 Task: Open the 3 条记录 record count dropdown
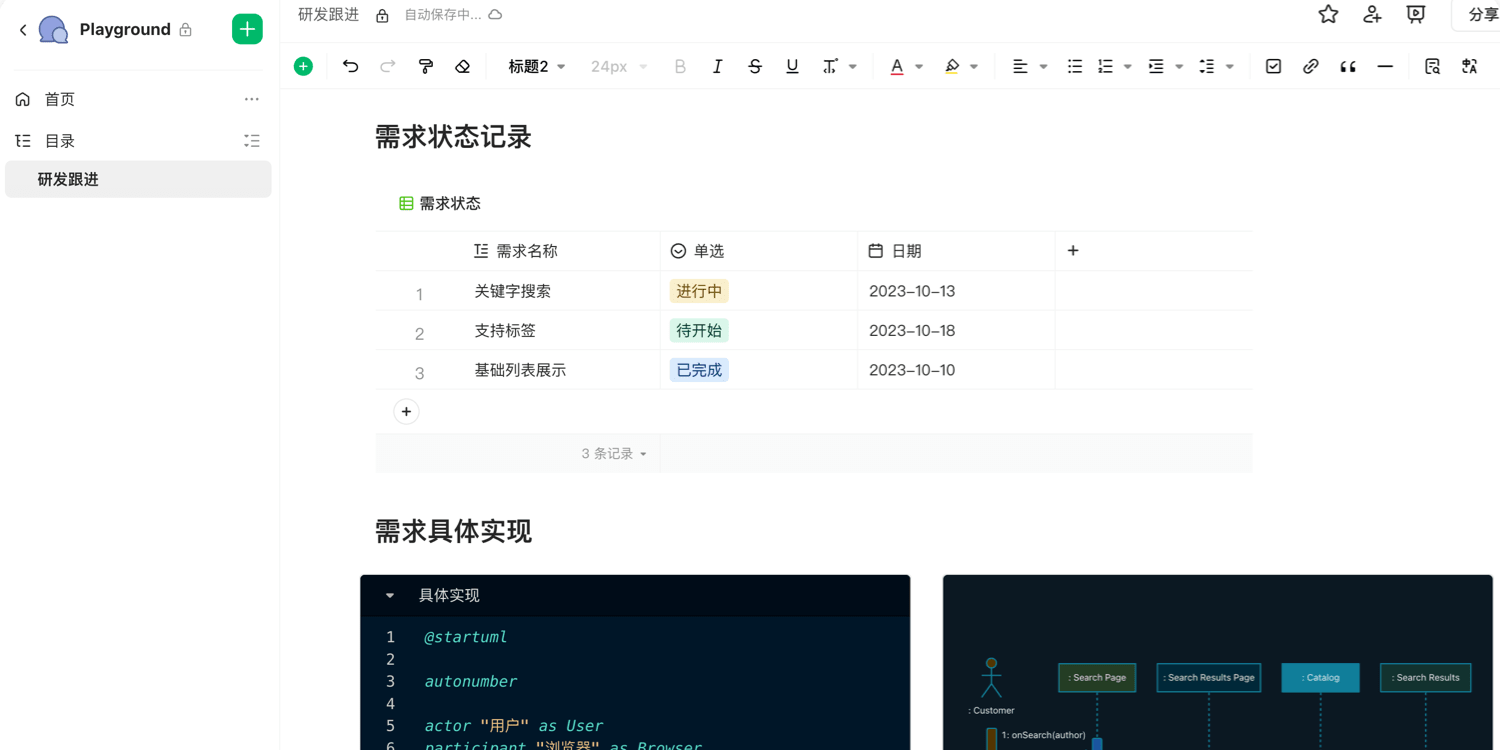(x=614, y=454)
